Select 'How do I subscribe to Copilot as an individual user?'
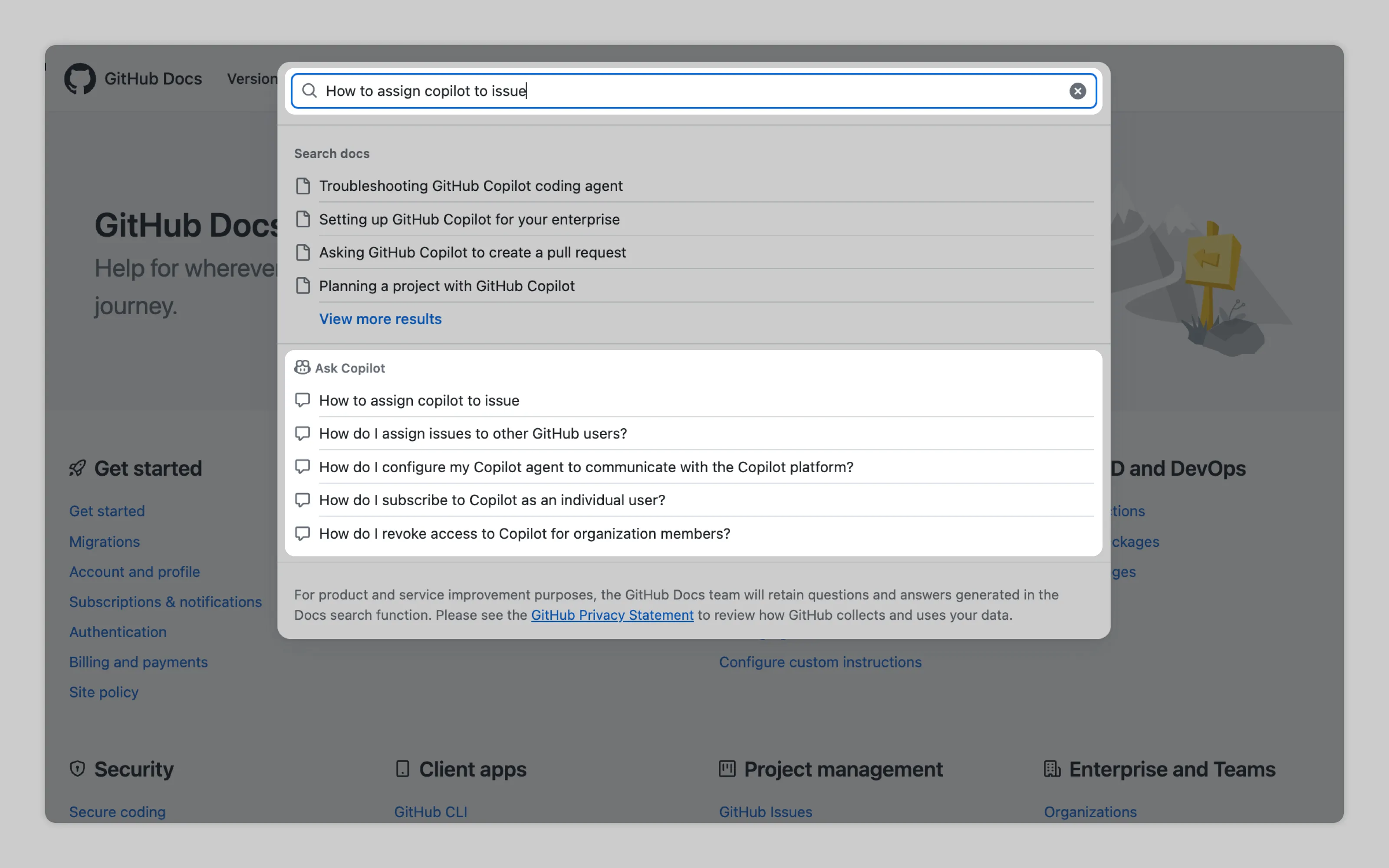This screenshot has width=1389, height=868. click(x=492, y=500)
